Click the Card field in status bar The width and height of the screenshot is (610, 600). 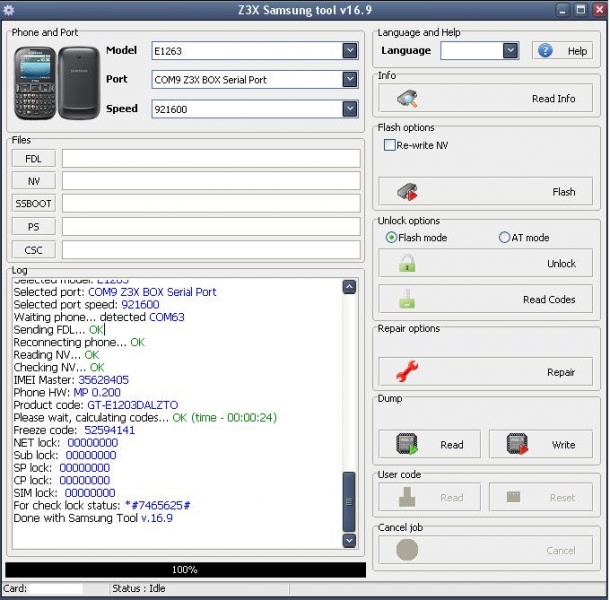pyautogui.click(x=56, y=588)
